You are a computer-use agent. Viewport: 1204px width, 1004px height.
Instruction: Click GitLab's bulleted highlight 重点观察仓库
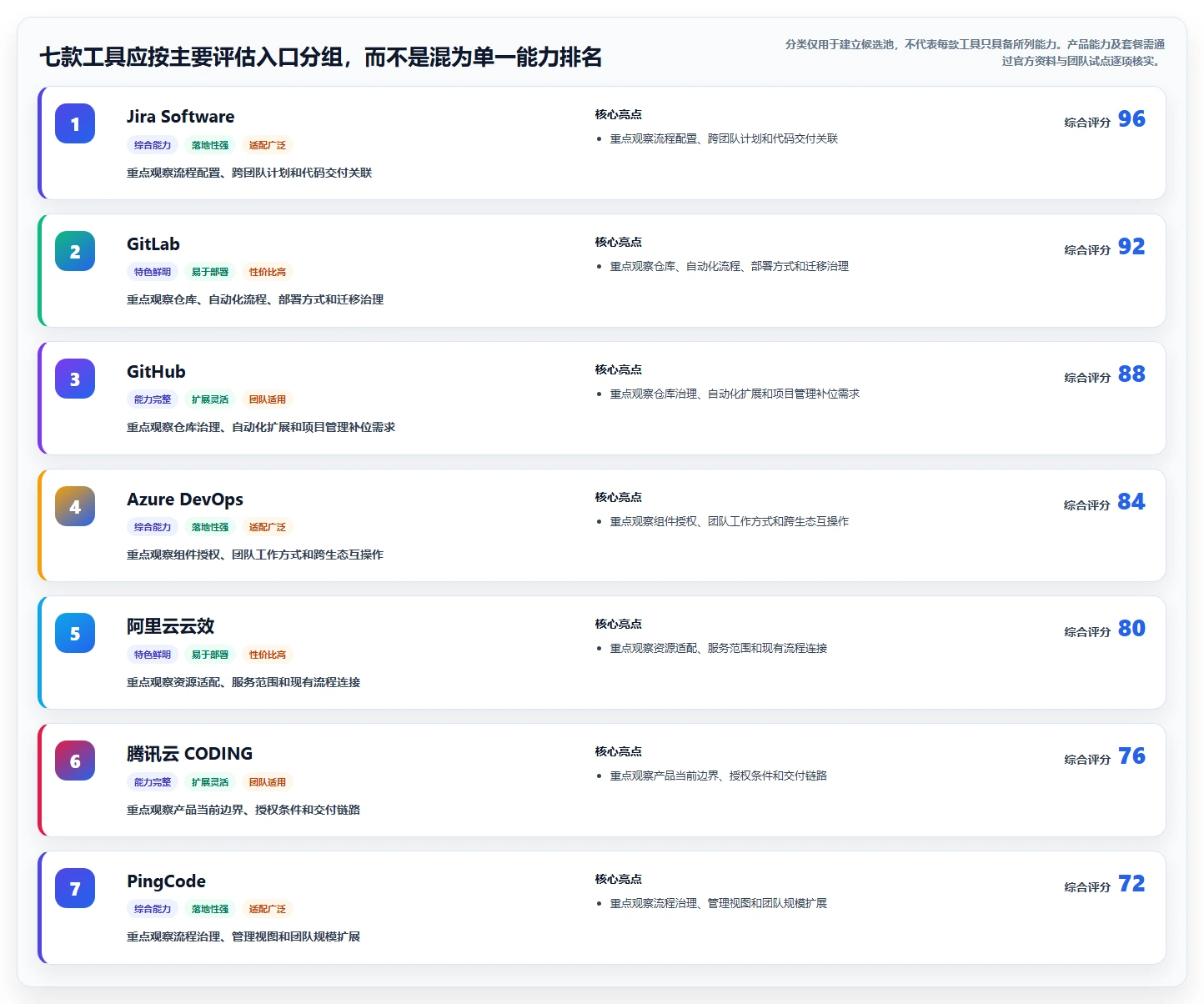(x=730, y=266)
